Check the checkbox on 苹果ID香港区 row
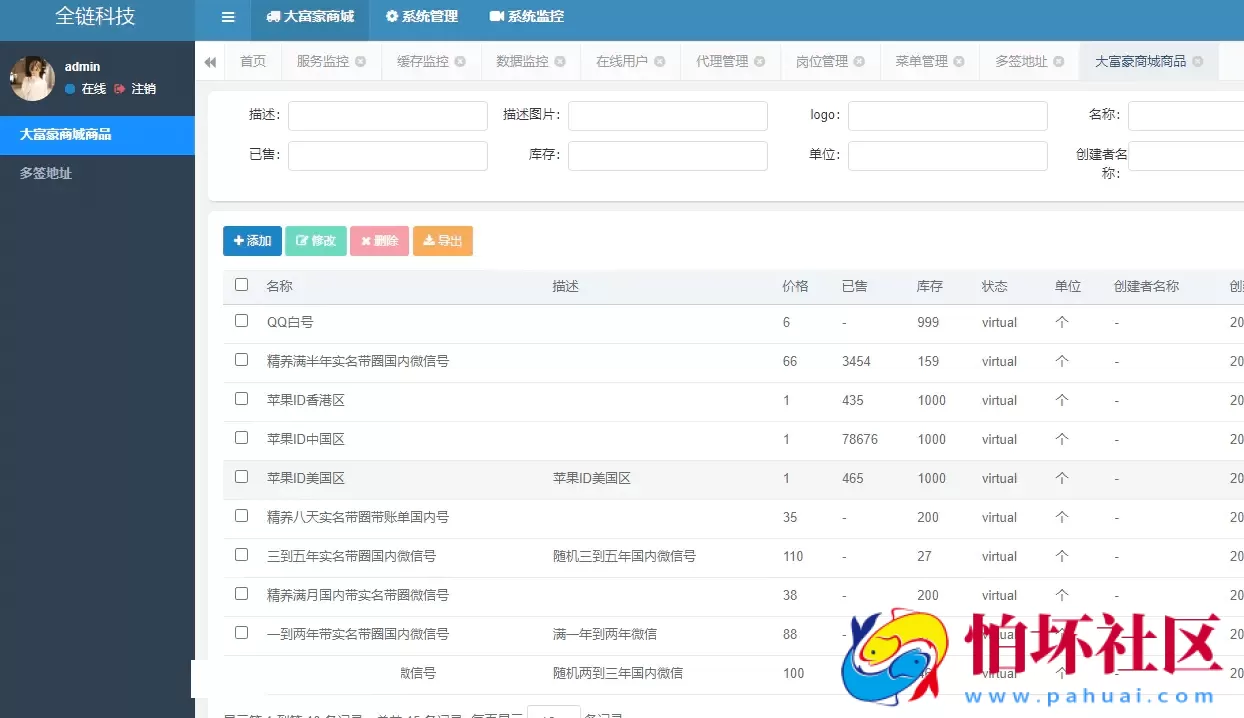 coord(241,400)
